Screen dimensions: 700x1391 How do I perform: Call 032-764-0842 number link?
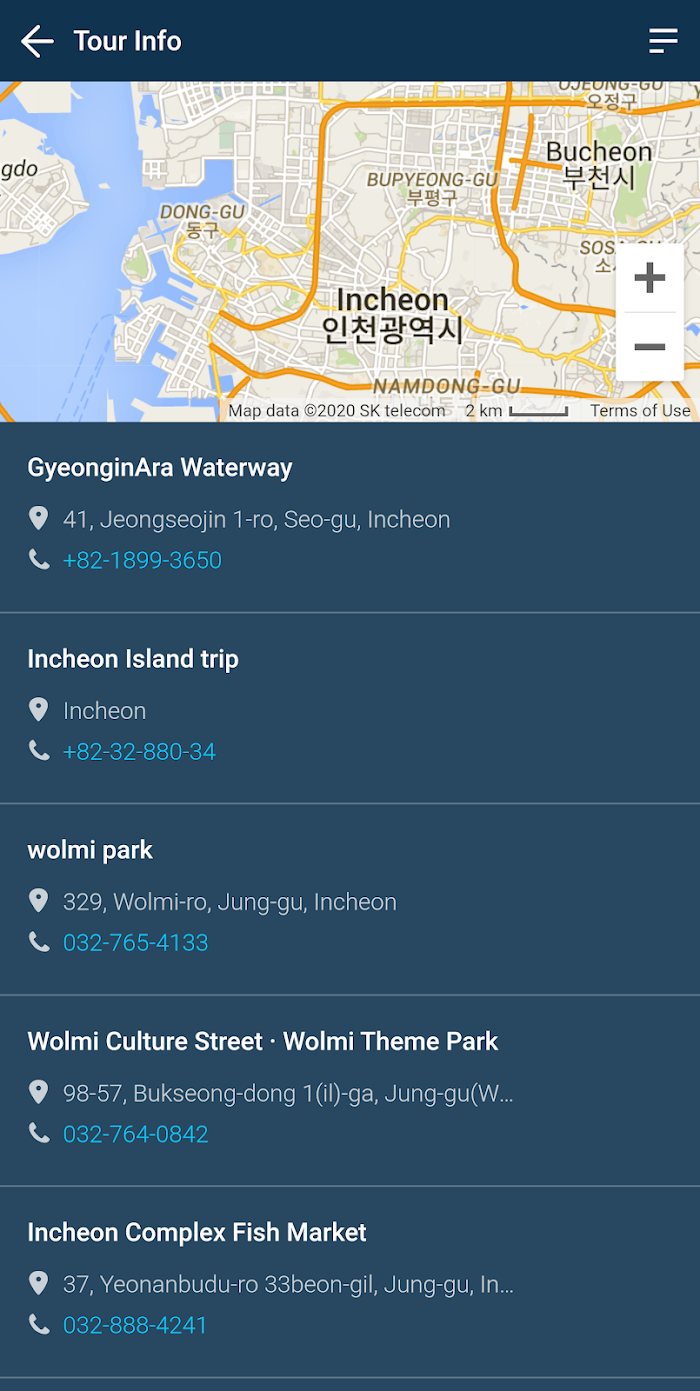click(136, 1134)
